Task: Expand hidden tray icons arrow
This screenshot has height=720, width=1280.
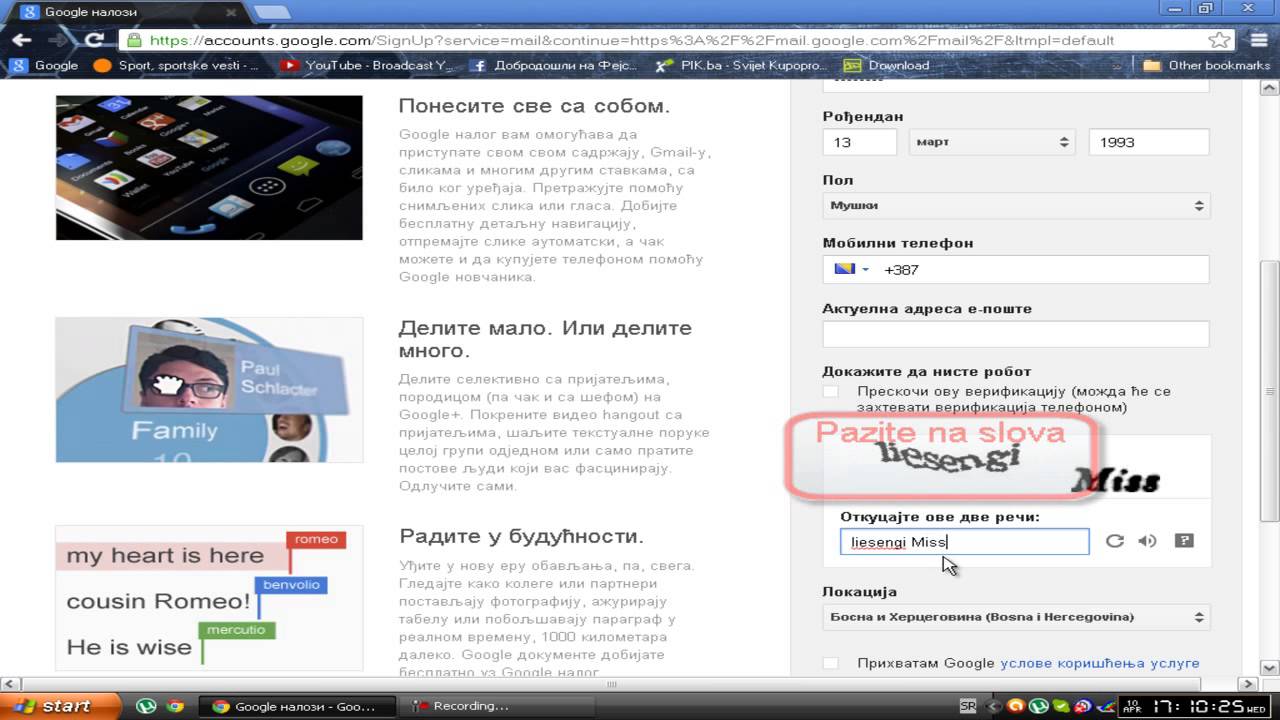Action: 992,706
